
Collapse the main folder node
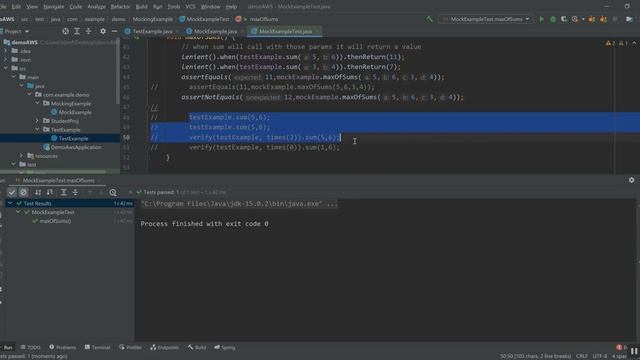(x=14, y=77)
